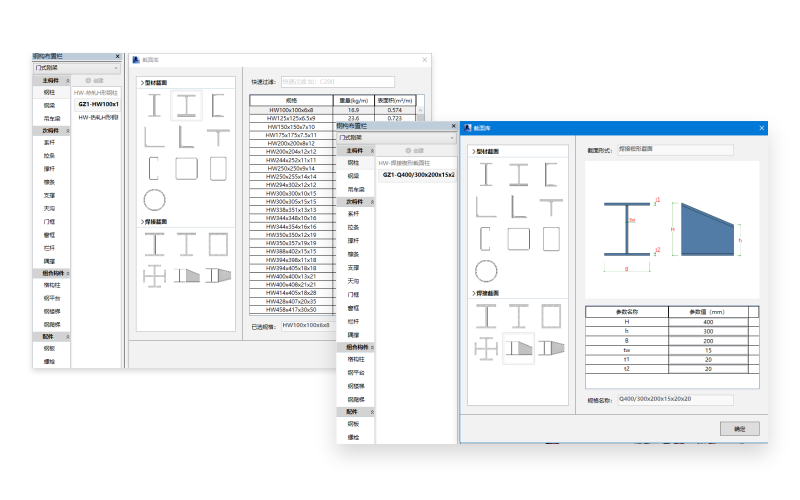Choose the circular tube section icon in the back dialog
The image size is (800, 500).
tap(154, 200)
